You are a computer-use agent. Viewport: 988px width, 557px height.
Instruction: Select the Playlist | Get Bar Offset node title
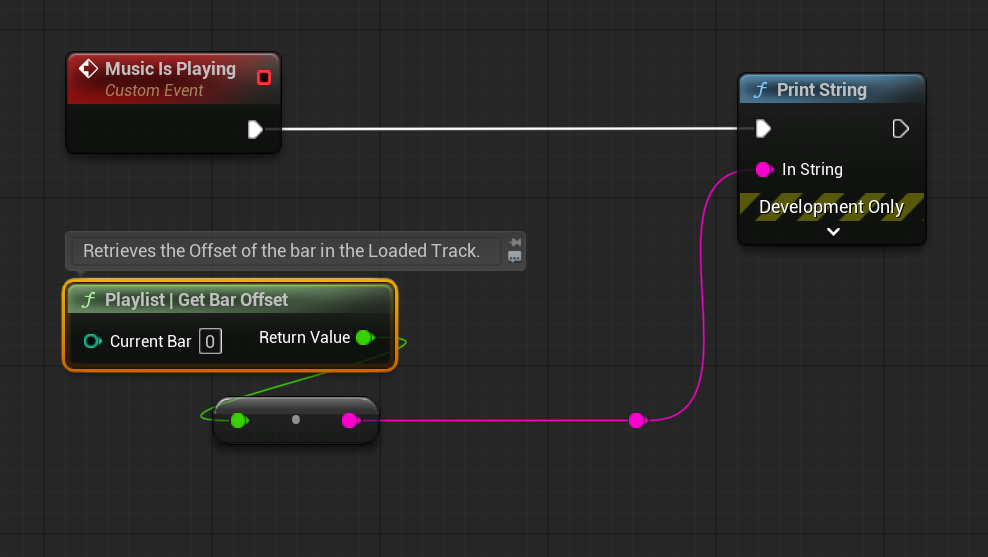(x=196, y=300)
